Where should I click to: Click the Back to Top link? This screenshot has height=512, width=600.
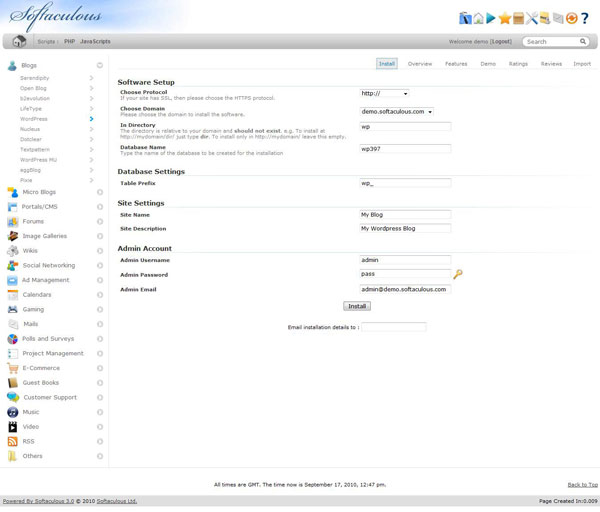pos(582,485)
